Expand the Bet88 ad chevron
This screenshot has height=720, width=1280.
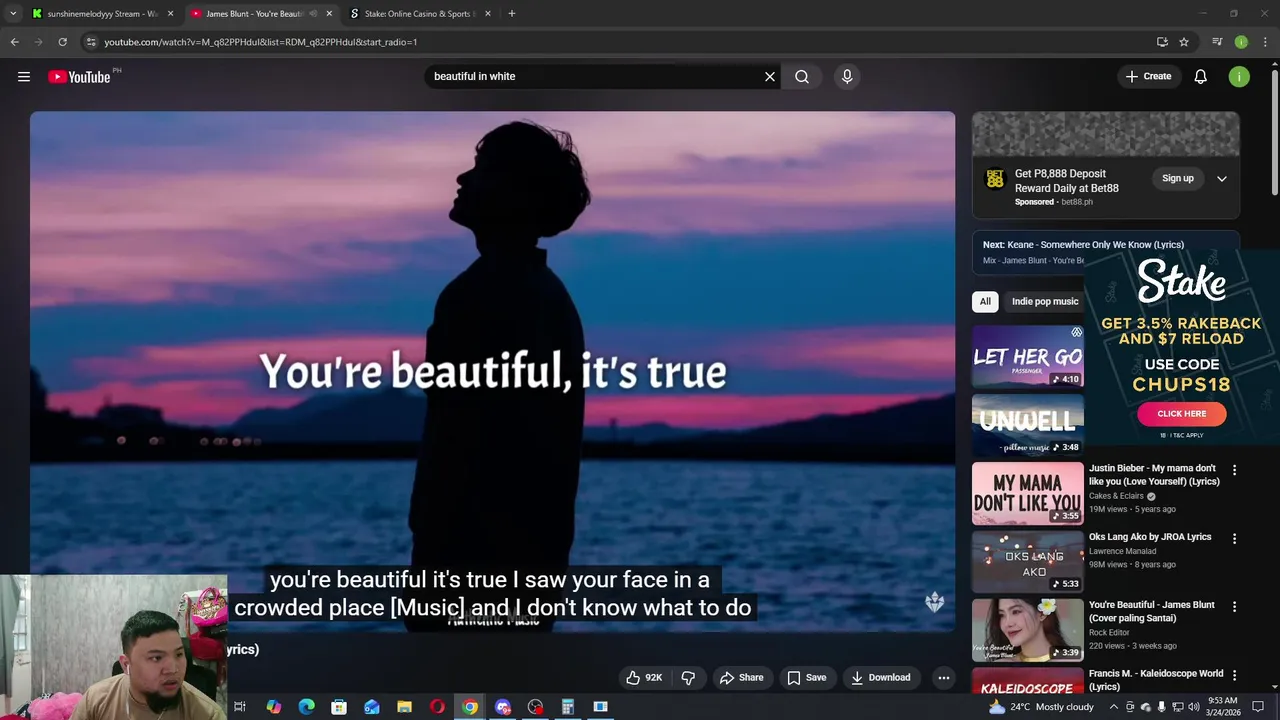(x=1222, y=178)
